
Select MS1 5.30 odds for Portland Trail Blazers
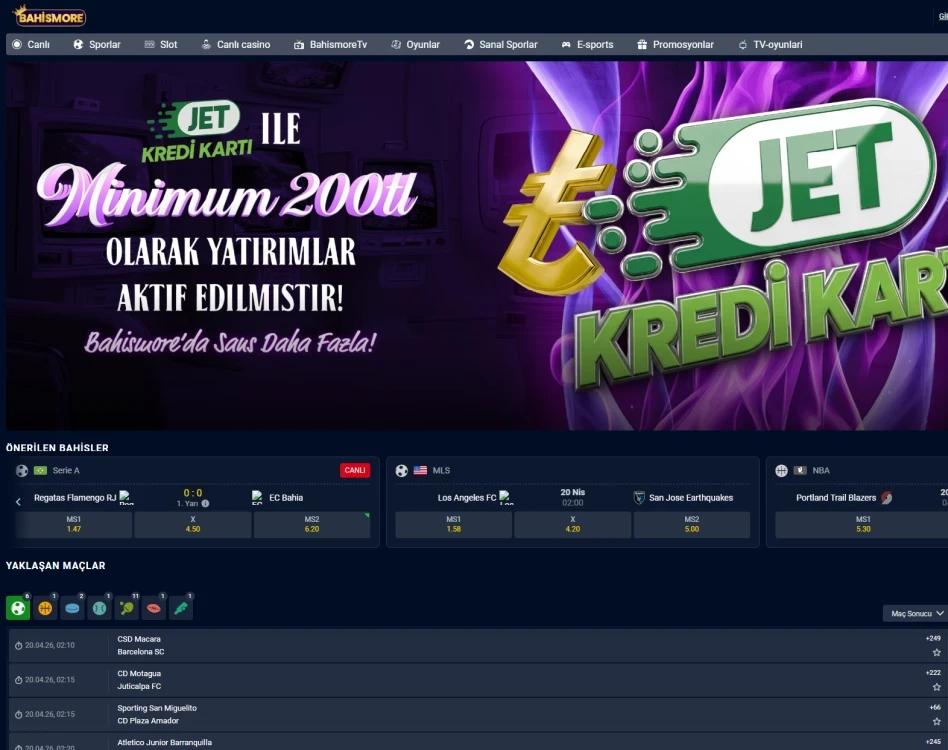[863, 524]
